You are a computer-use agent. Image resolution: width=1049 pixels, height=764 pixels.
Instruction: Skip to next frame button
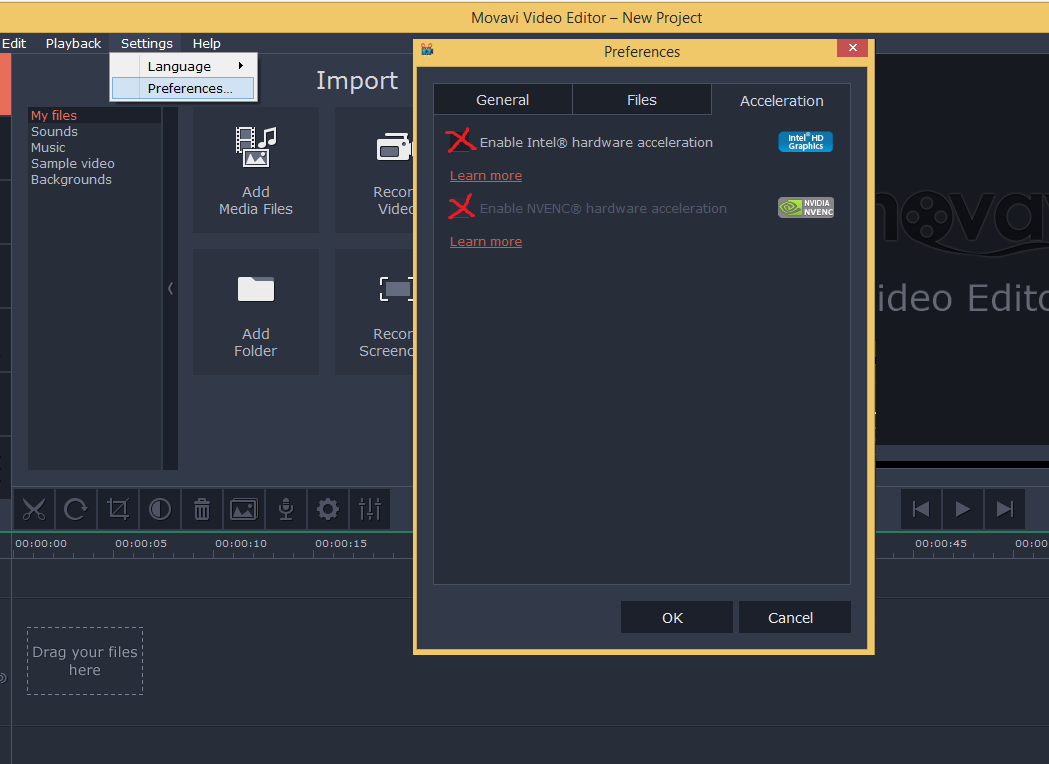[x=1005, y=510]
